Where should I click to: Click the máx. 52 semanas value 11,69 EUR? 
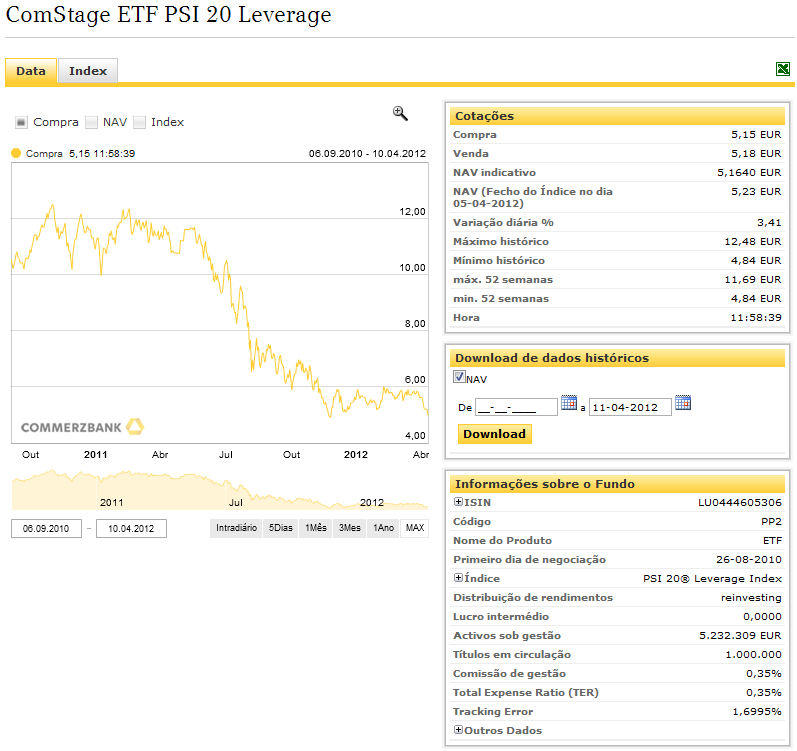(753, 279)
